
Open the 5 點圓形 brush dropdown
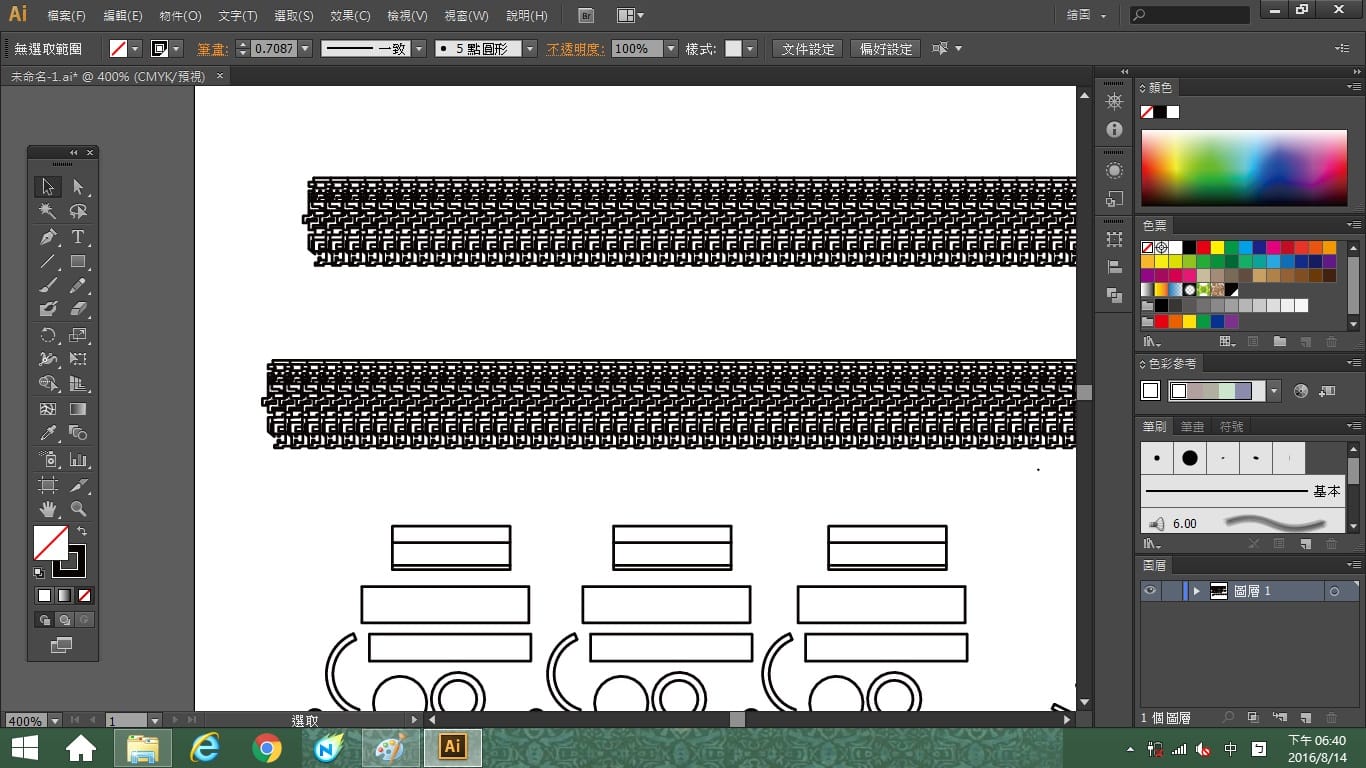point(530,48)
